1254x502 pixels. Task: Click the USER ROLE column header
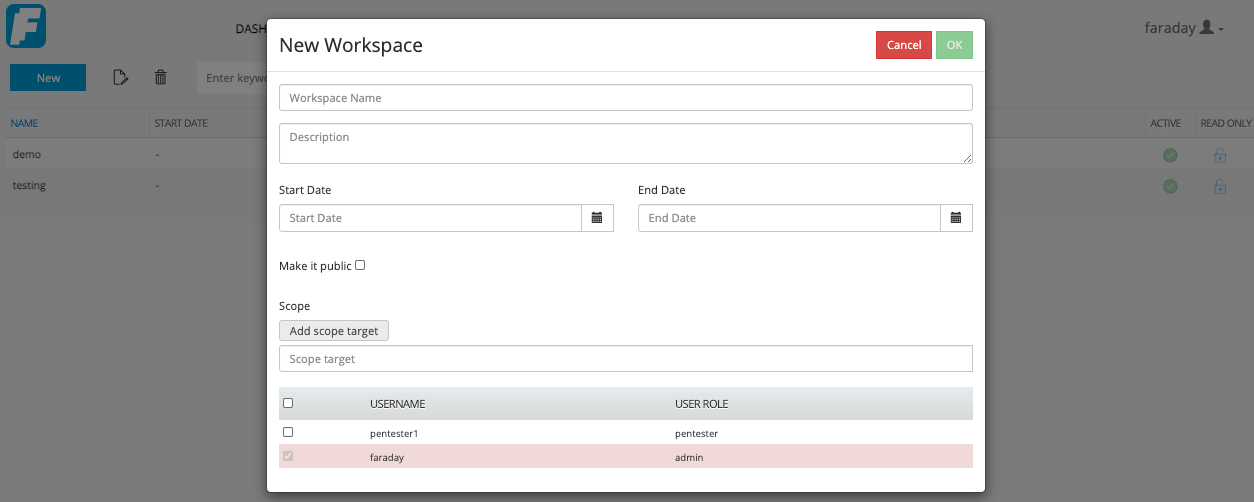(702, 404)
